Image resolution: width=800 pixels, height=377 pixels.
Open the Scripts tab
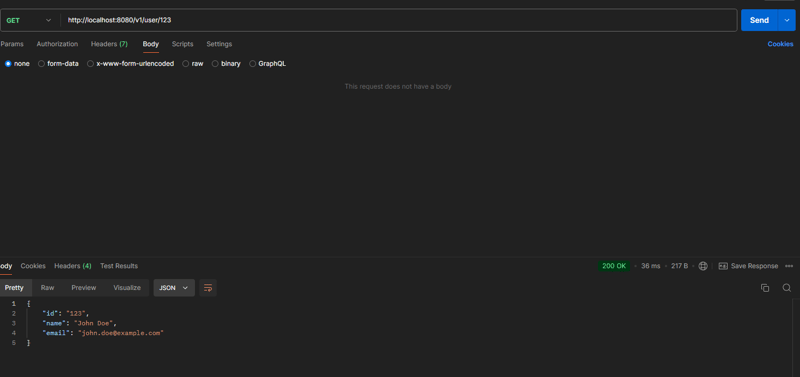tap(182, 44)
